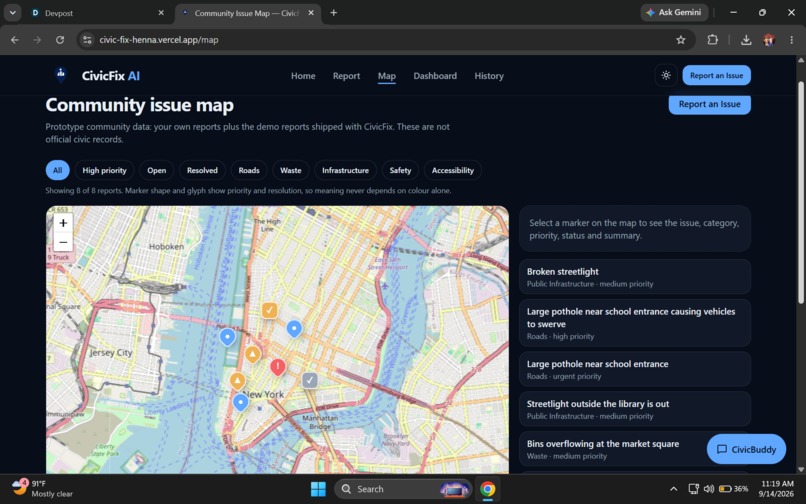The height and width of the screenshot is (504, 806).
Task: Open the Report nav link
Action: (x=346, y=76)
